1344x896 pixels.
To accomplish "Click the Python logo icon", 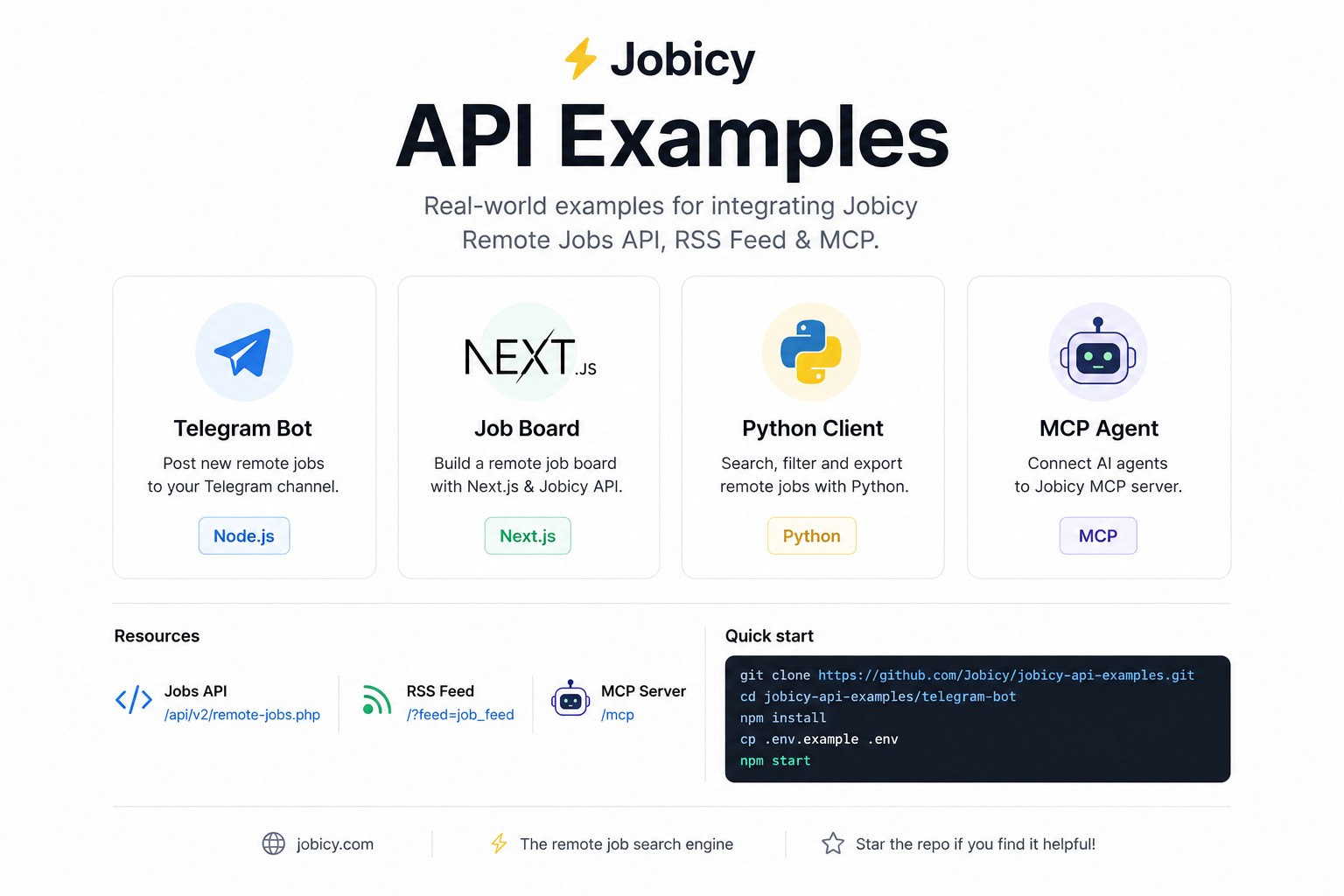I will pos(811,352).
